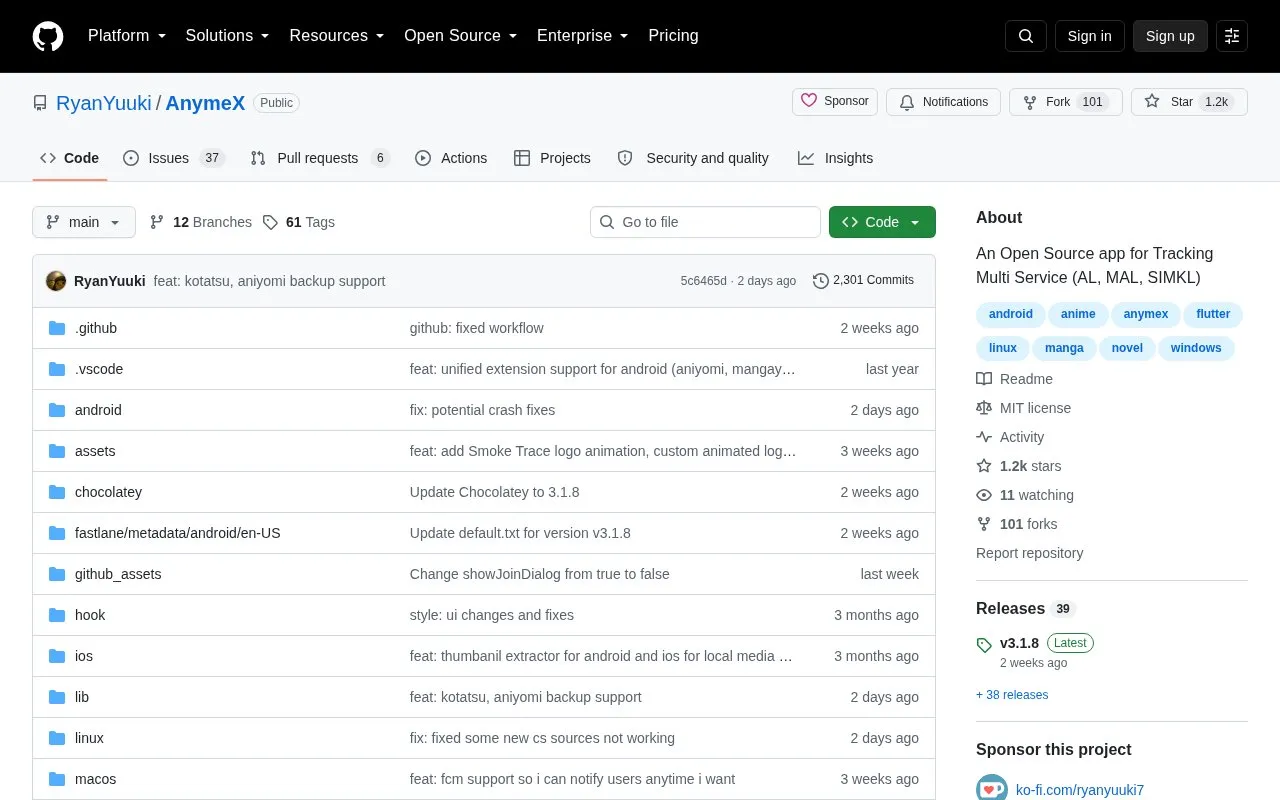Switch to the Pull requests tab
1280x800 pixels.
tap(319, 158)
